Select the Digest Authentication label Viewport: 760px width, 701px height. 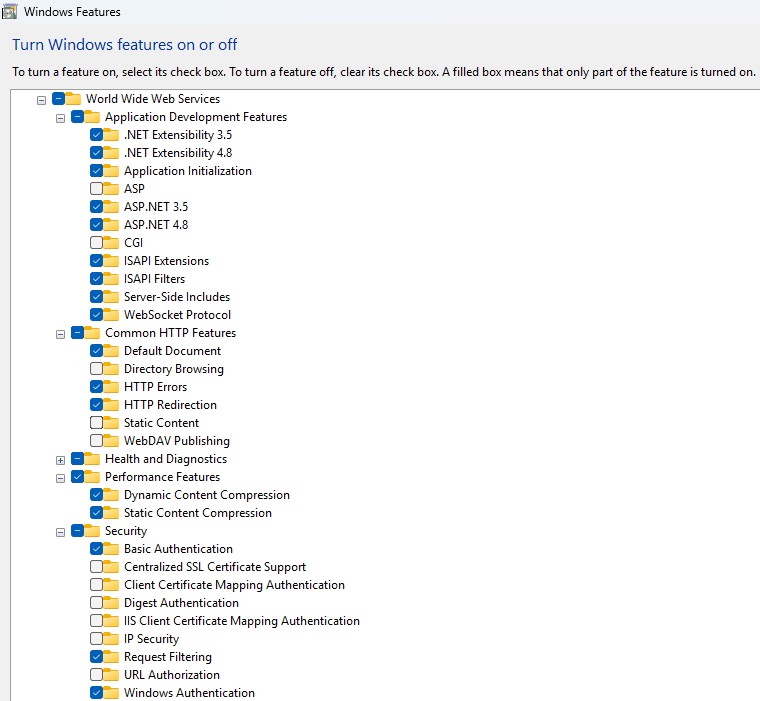(x=181, y=603)
